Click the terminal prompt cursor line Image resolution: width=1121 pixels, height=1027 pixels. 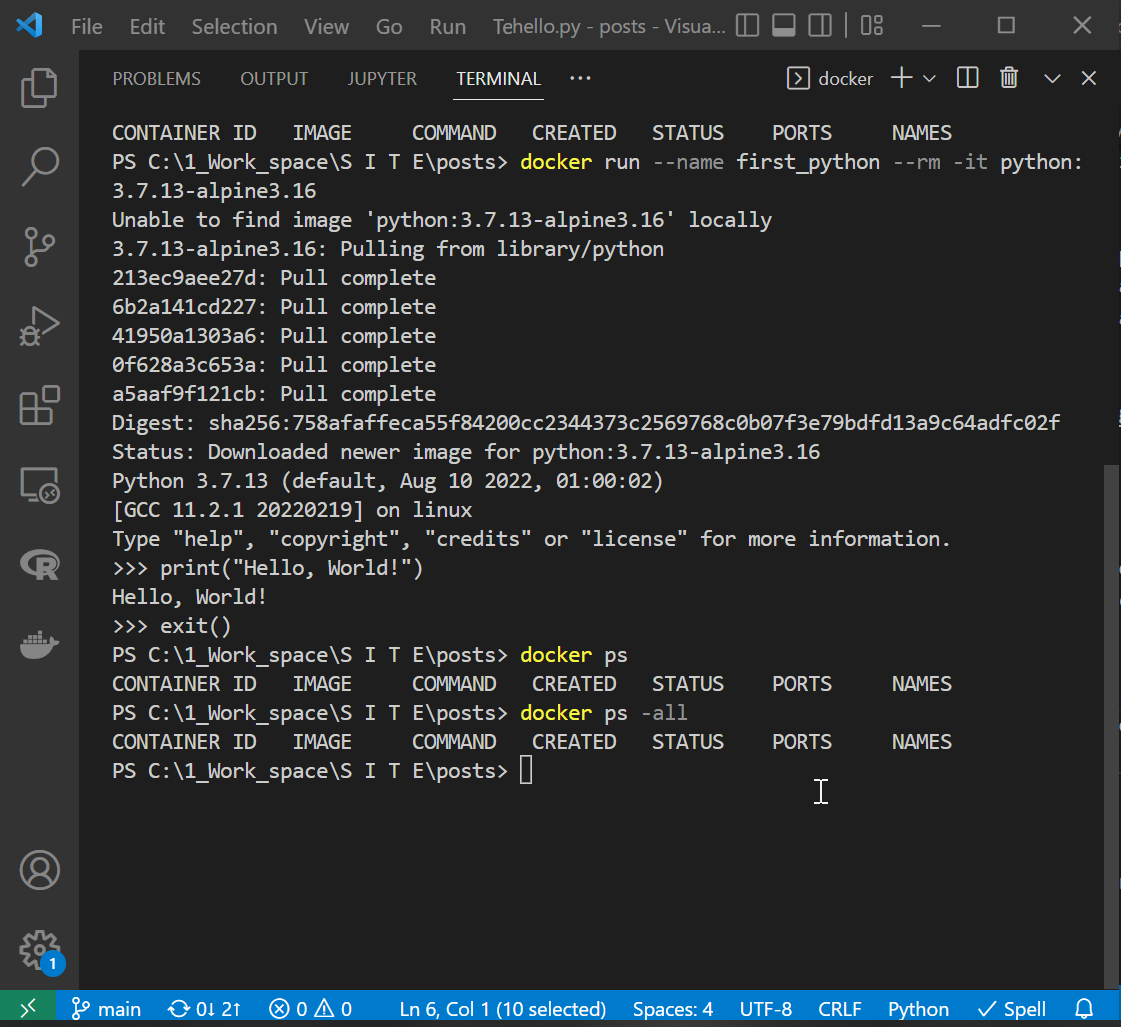coord(322,771)
